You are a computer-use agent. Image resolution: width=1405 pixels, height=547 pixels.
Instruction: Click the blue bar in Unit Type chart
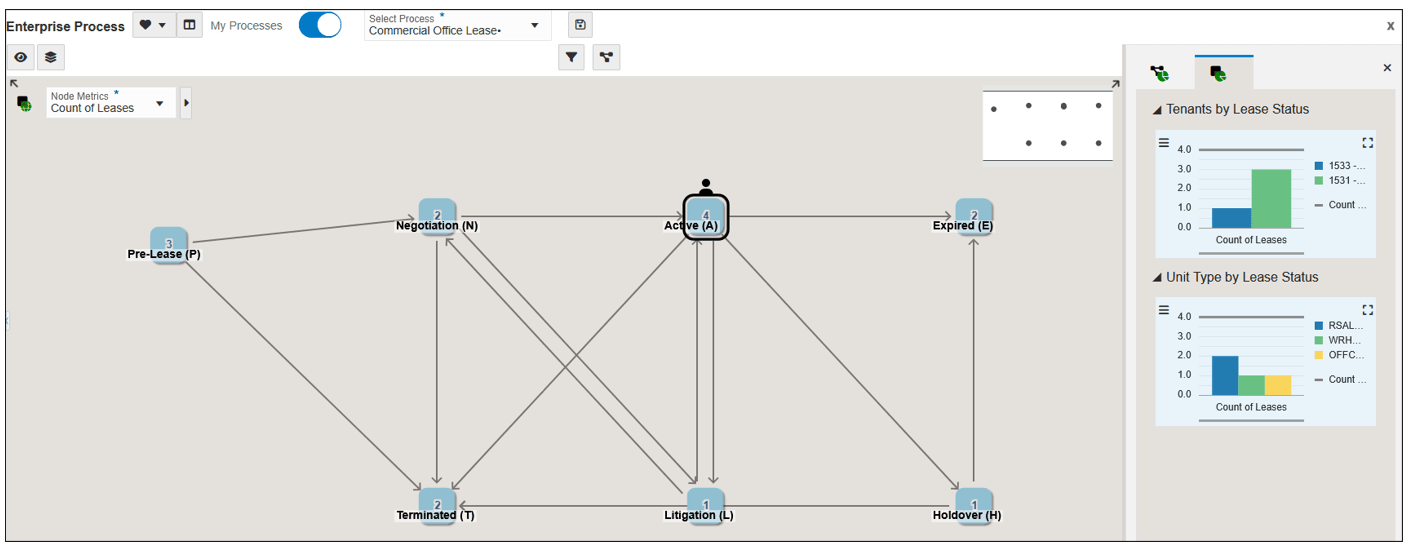pos(1225,375)
